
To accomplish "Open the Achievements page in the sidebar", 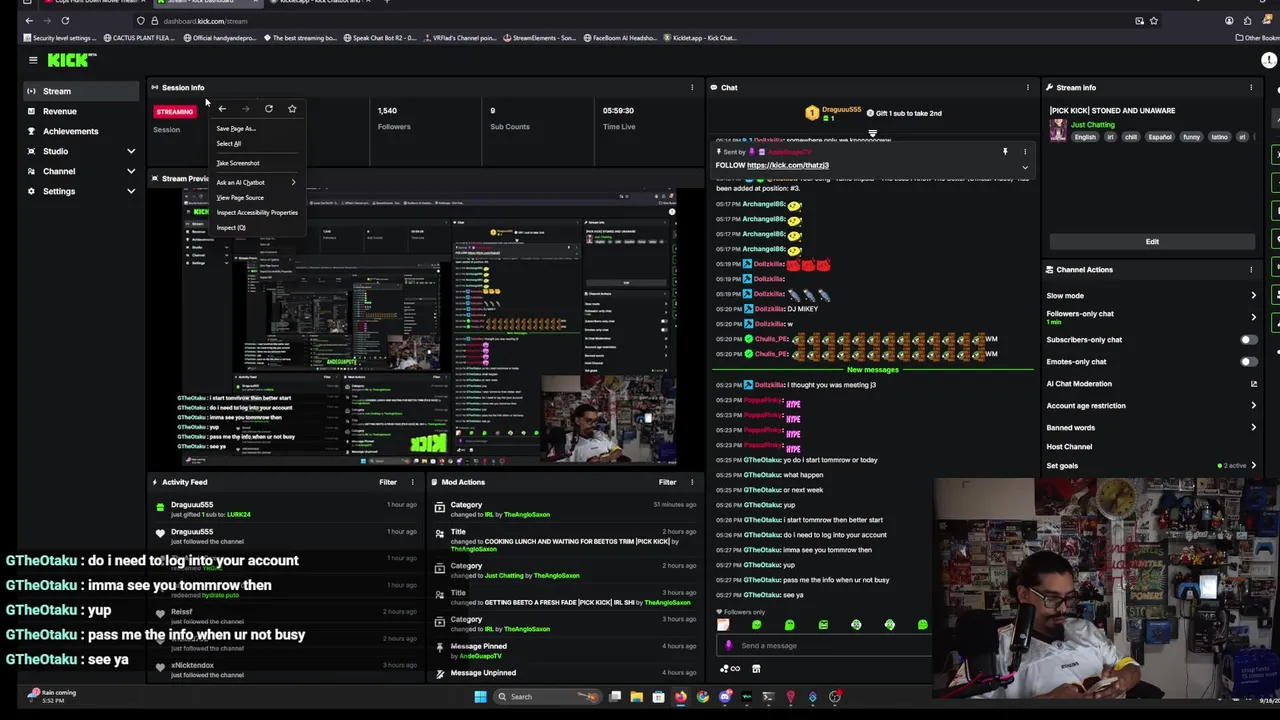I will (x=81, y=131).
